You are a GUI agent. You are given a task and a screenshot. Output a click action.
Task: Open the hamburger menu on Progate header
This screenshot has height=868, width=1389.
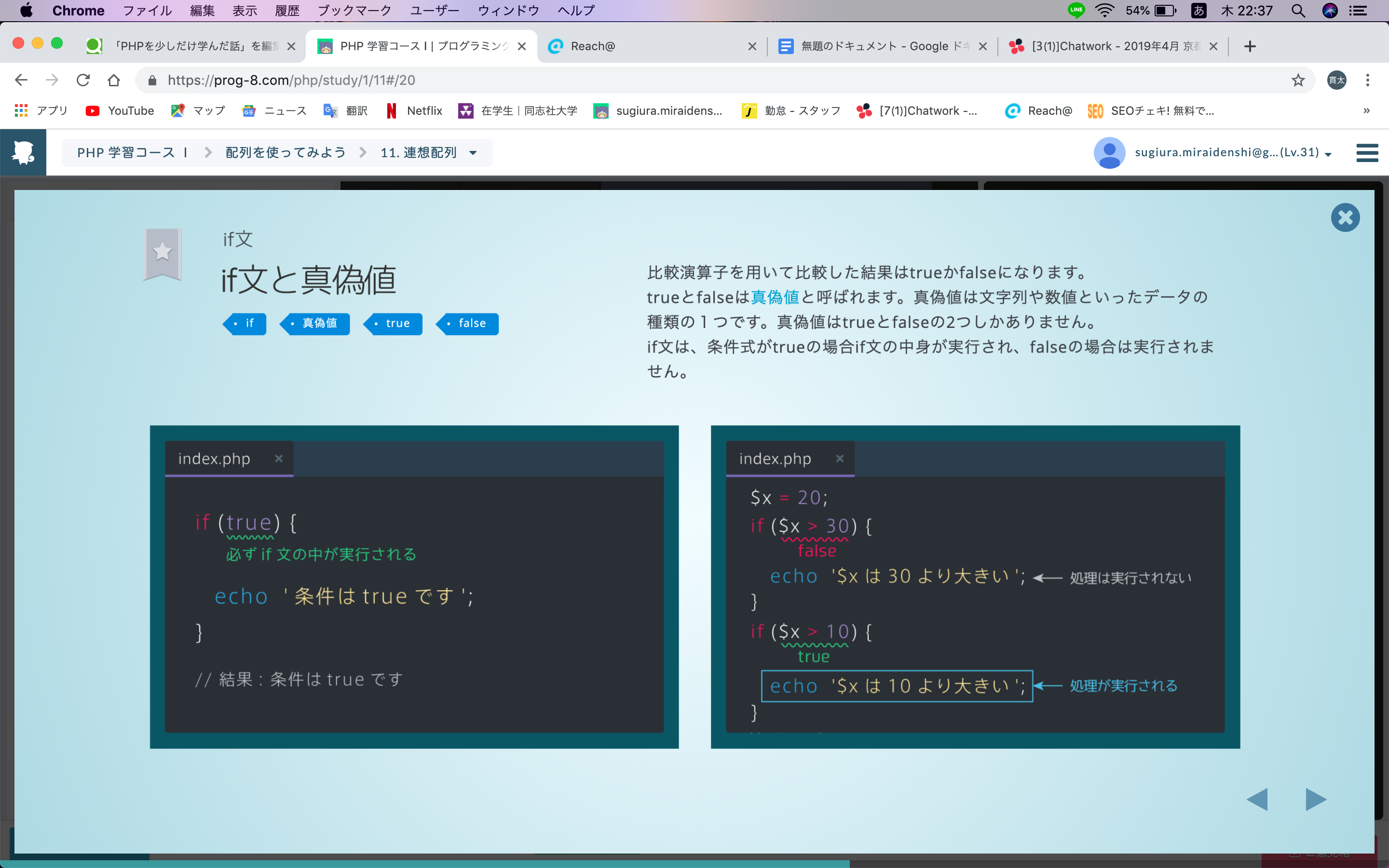pyautogui.click(x=1367, y=153)
